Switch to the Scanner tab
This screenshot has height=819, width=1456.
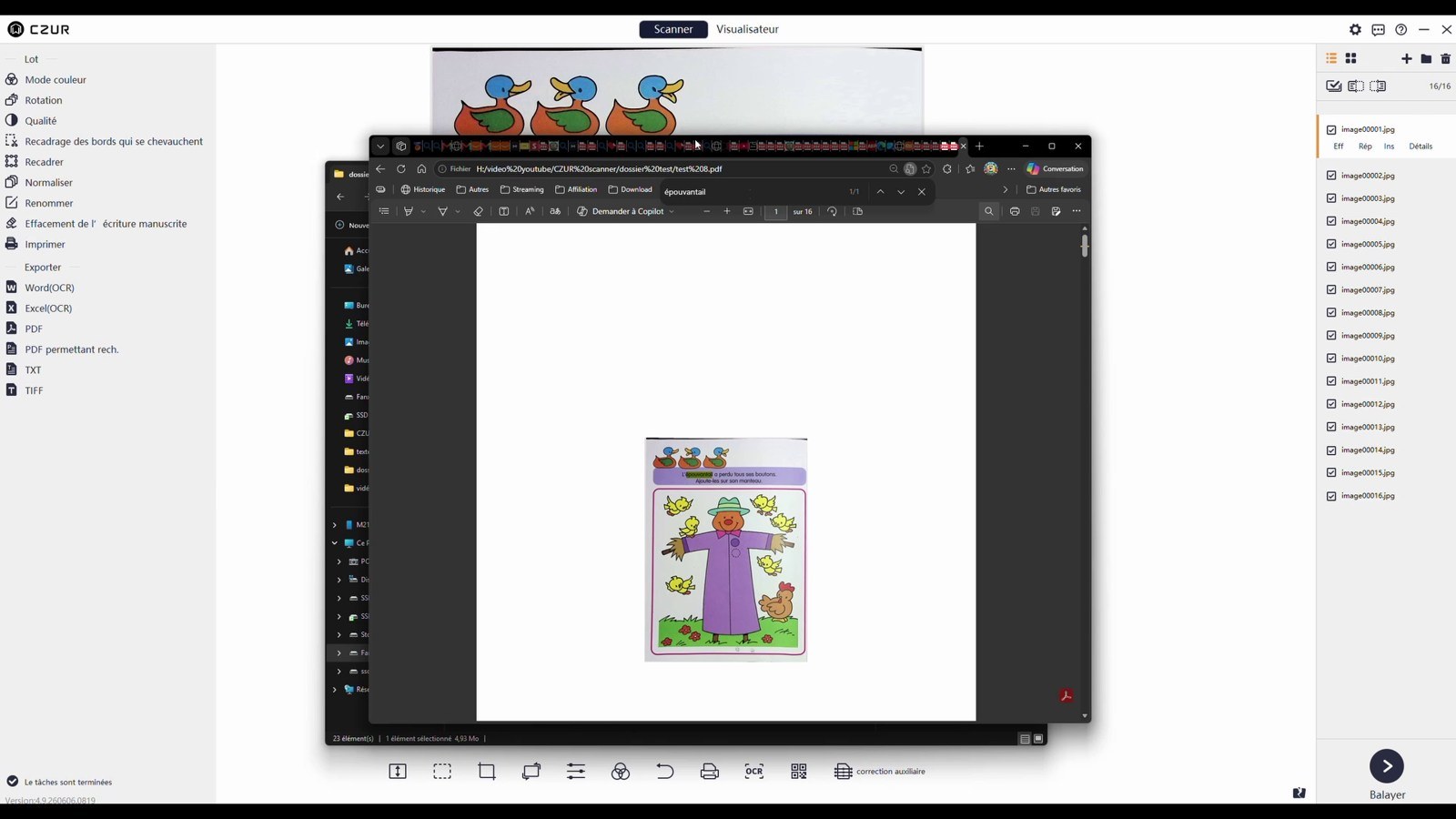(x=673, y=29)
